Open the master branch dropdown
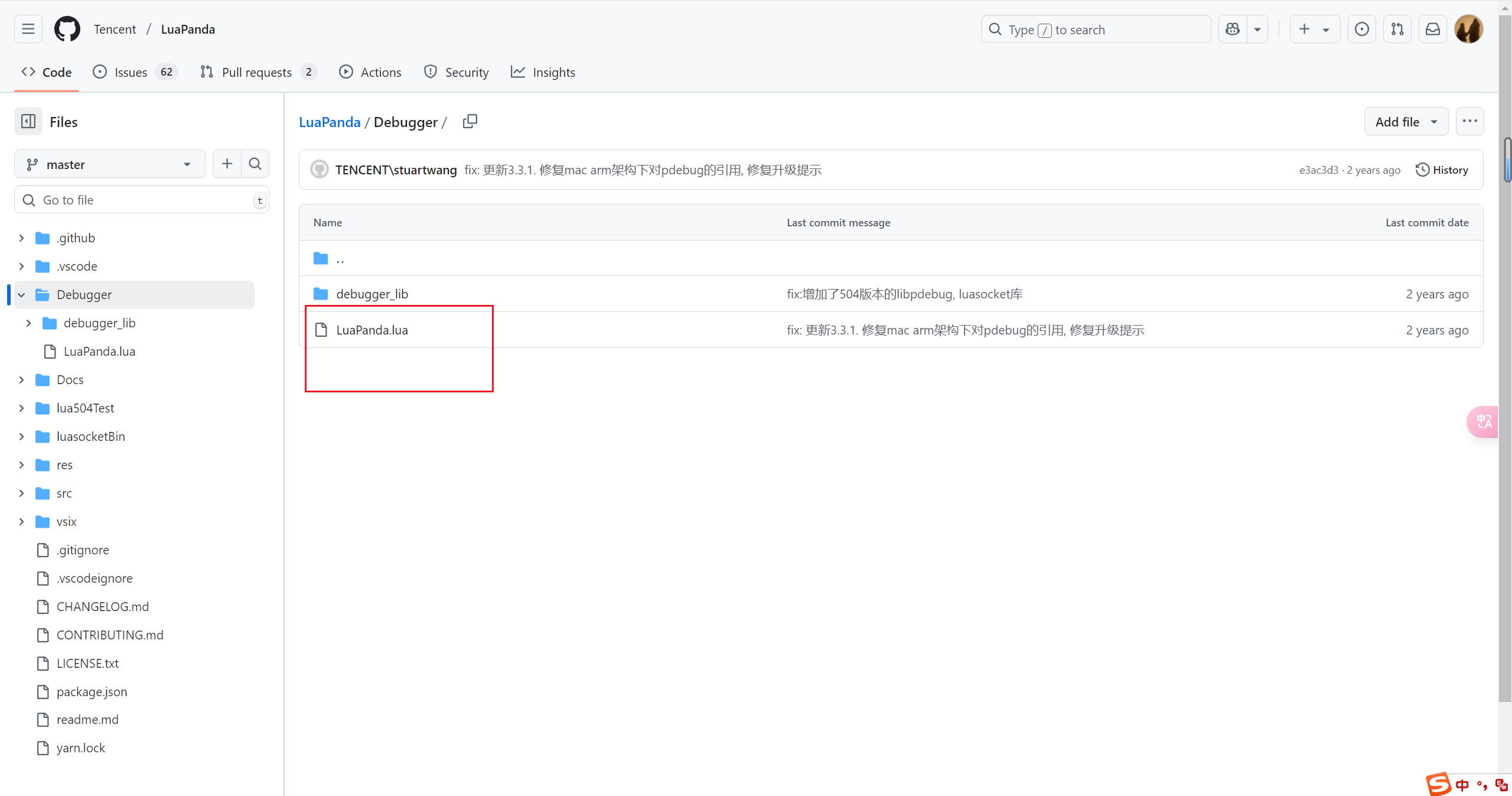This screenshot has width=1512, height=796. tap(109, 164)
